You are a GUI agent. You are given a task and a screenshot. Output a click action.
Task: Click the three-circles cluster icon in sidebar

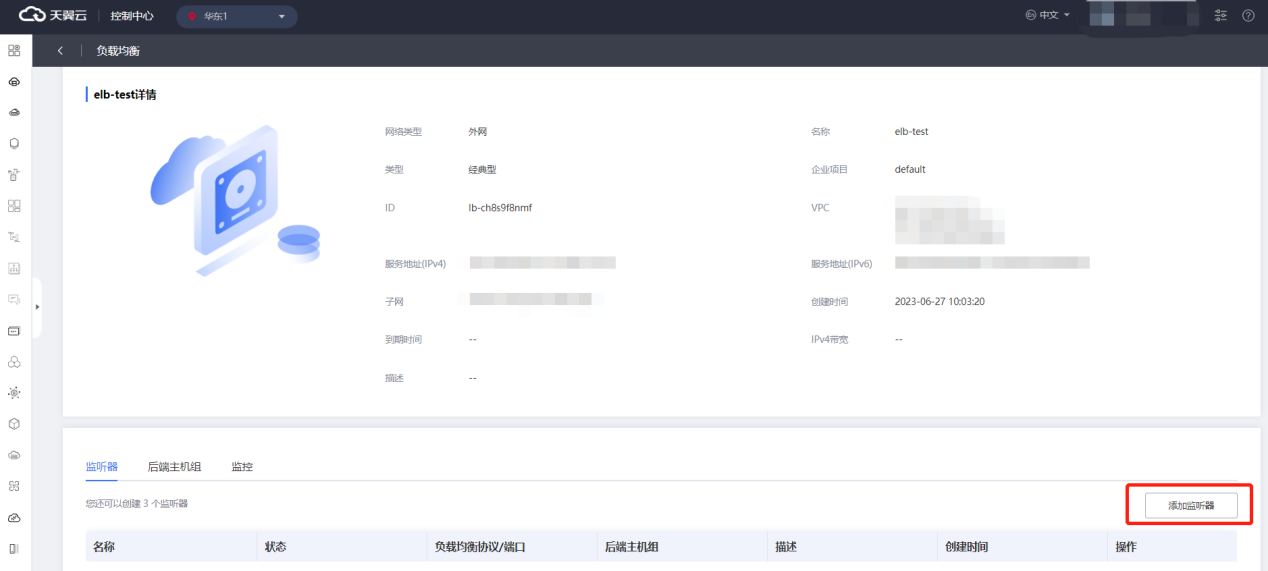coord(14,362)
